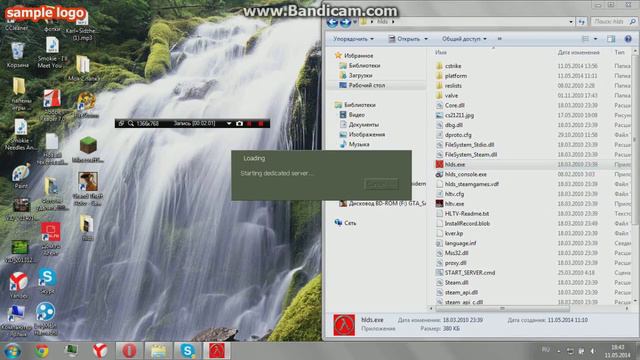This screenshot has height=360, width=640.
Task: Open the cstrike folder
Action: pyautogui.click(x=453, y=66)
